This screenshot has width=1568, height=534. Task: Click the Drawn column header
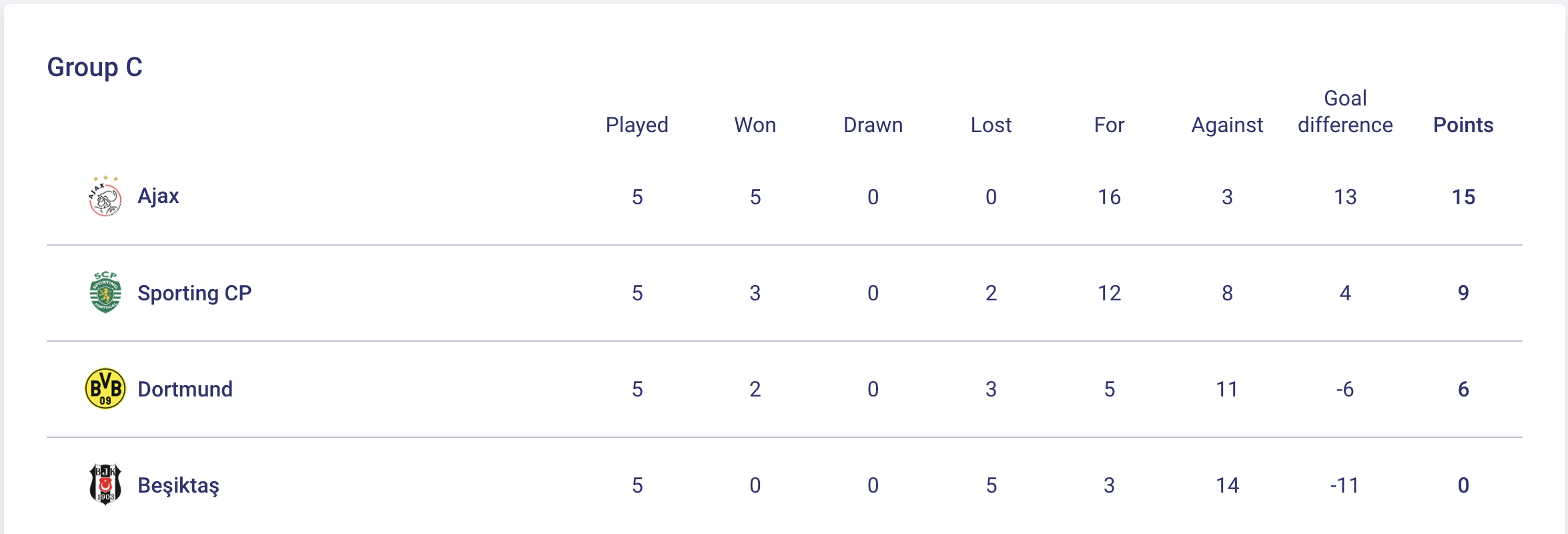click(x=873, y=125)
